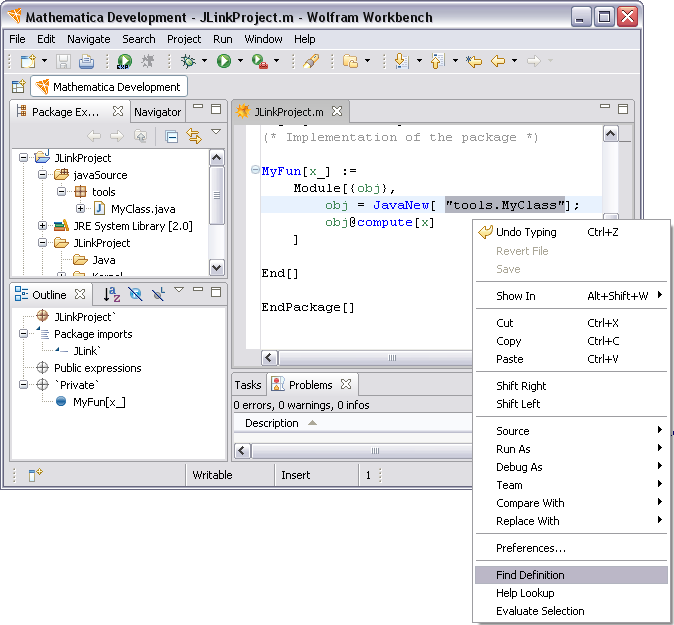Click the Last Edit Location icon
674x625 pixels.
[474, 61]
